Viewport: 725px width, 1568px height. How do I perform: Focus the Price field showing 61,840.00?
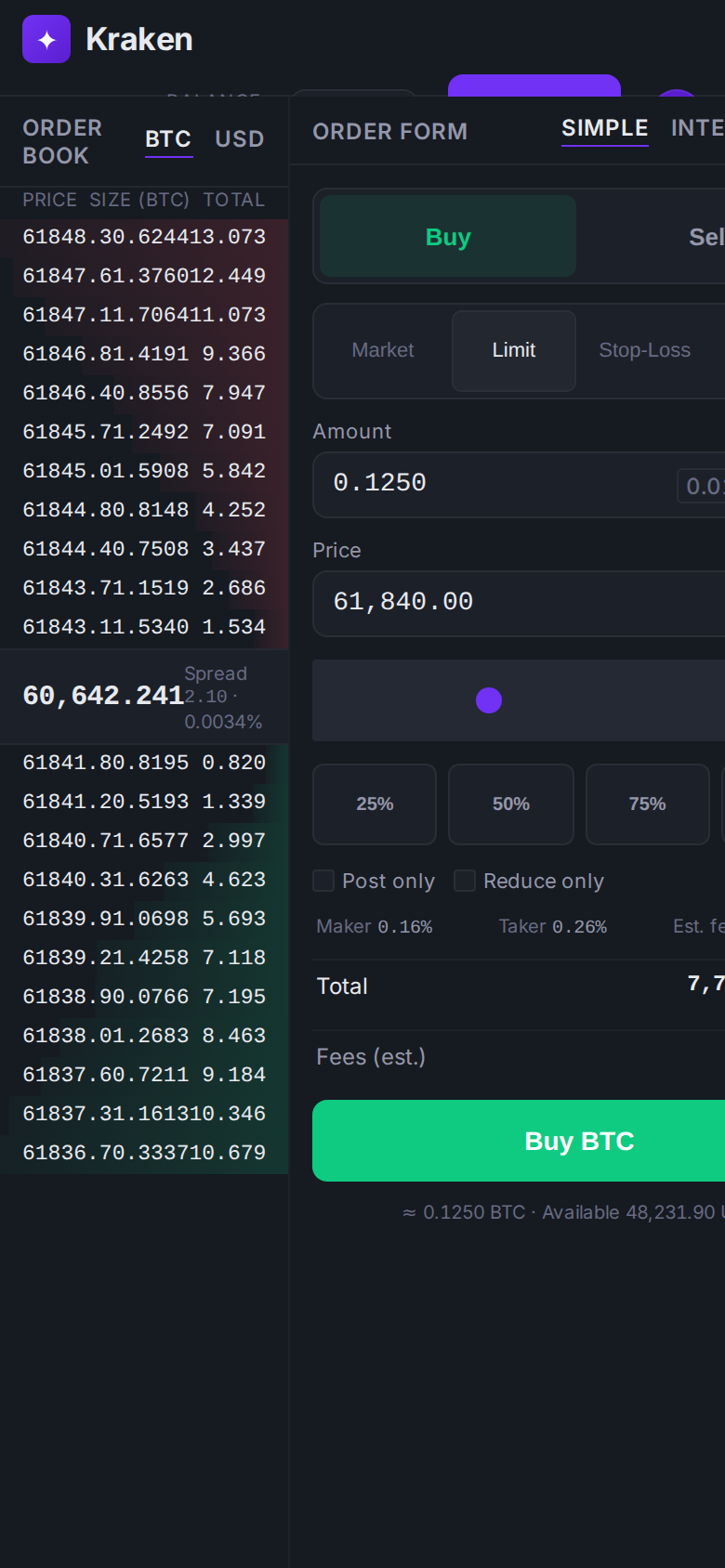point(519,603)
